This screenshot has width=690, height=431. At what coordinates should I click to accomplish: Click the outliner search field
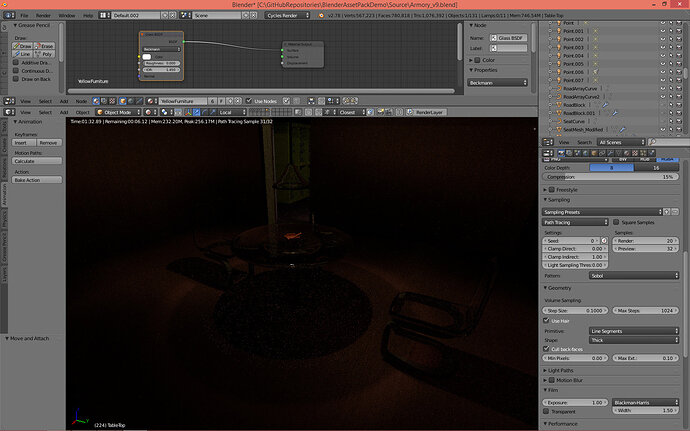[669, 142]
